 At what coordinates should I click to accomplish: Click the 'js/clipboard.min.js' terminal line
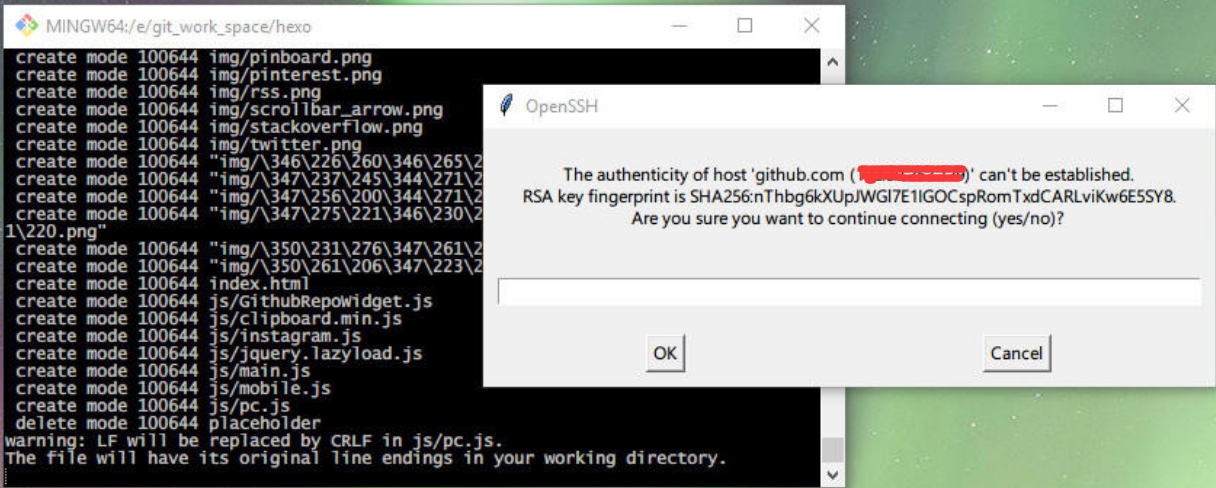[209, 318]
